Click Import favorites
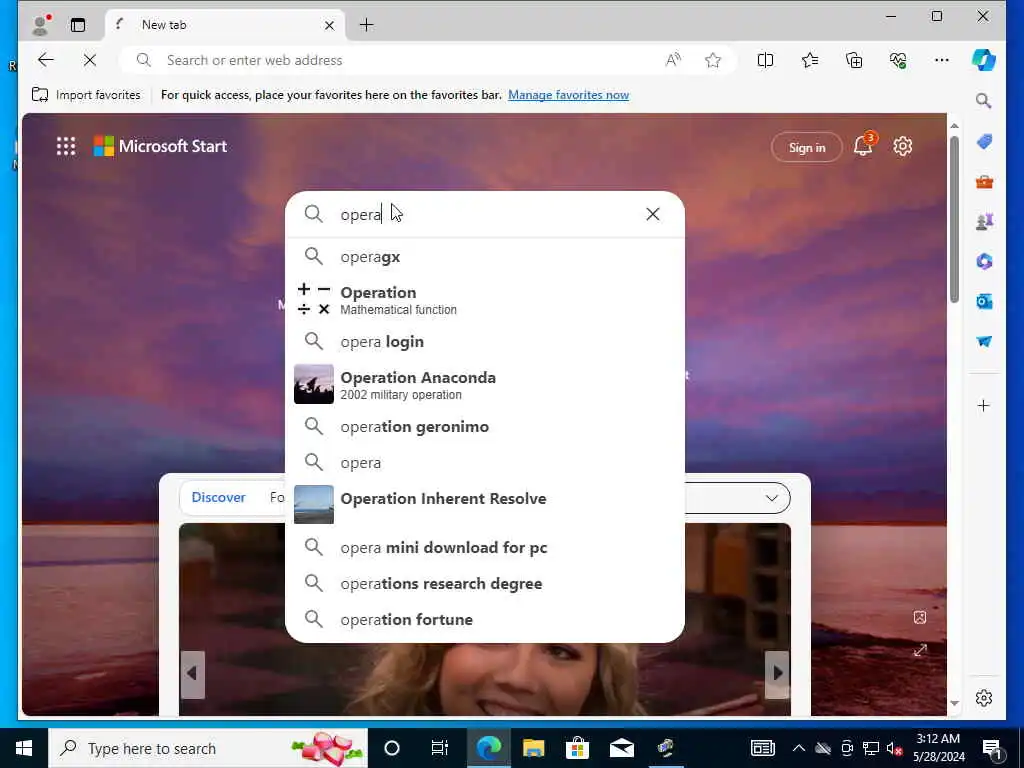Image resolution: width=1024 pixels, height=768 pixels. point(86,95)
